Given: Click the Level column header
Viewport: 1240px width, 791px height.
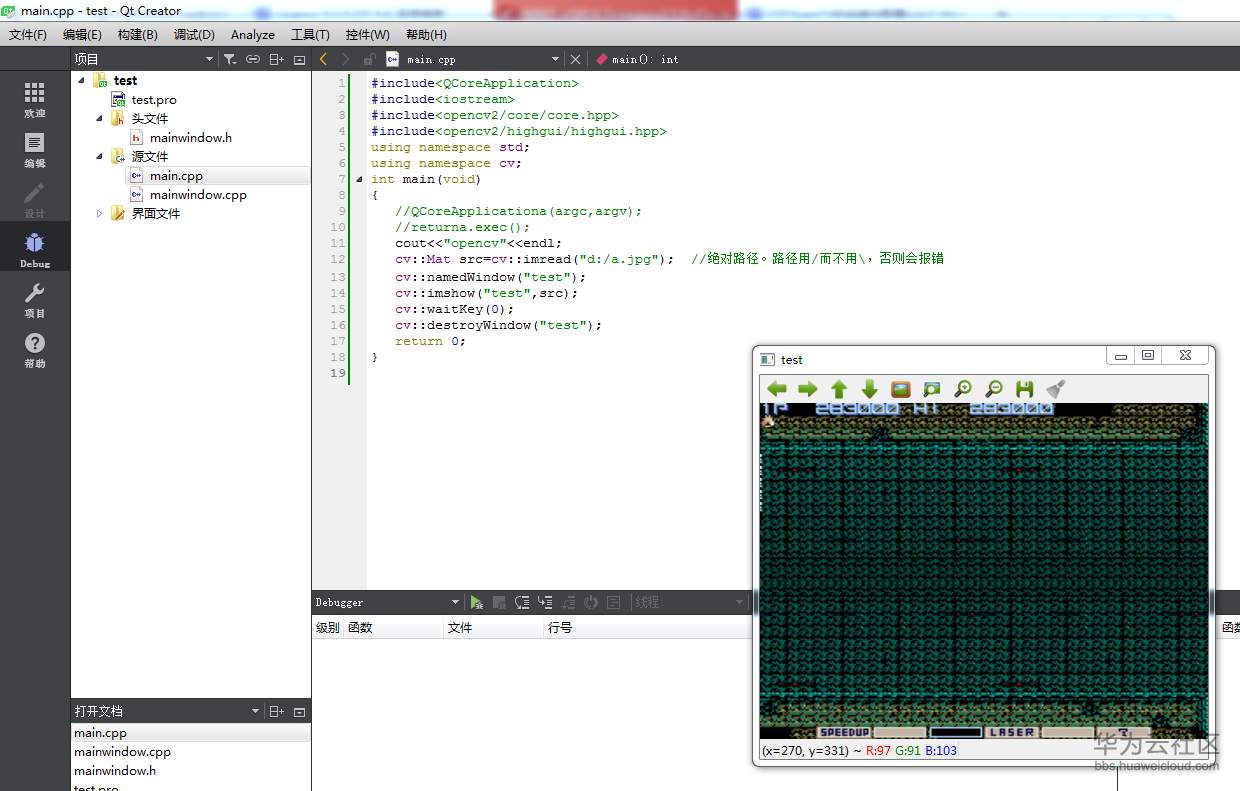Looking at the screenshot, I should (328, 627).
